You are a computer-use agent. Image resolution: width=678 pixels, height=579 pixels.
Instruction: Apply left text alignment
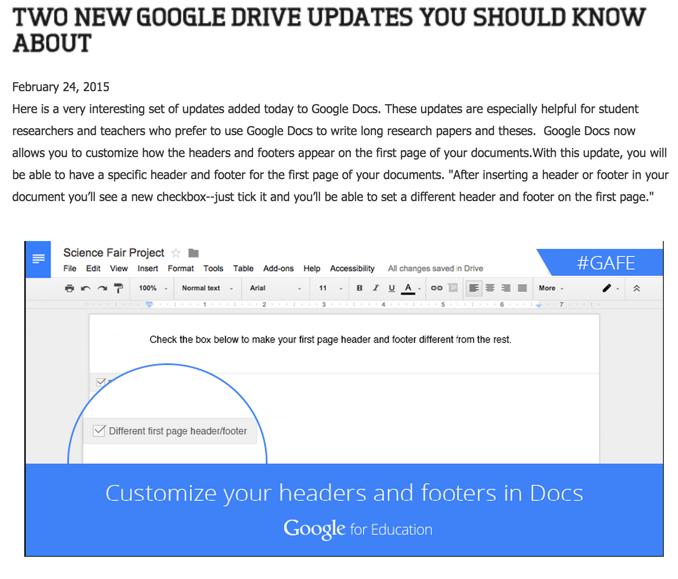pyautogui.click(x=473, y=288)
